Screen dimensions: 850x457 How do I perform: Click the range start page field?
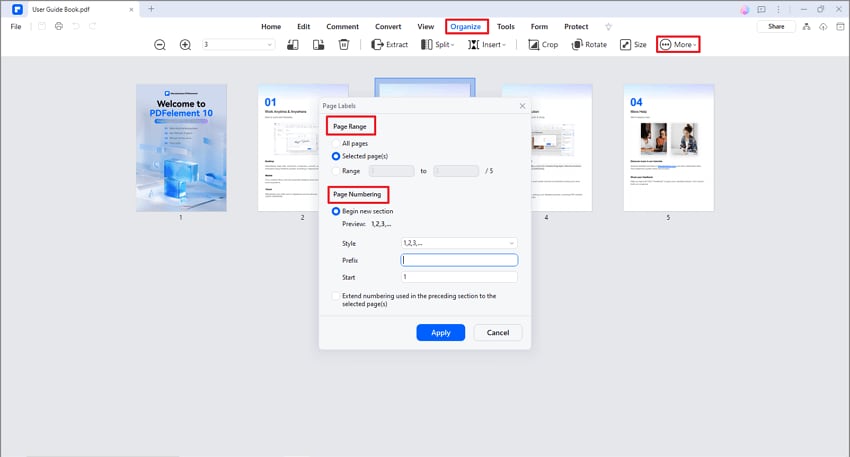[391, 171]
